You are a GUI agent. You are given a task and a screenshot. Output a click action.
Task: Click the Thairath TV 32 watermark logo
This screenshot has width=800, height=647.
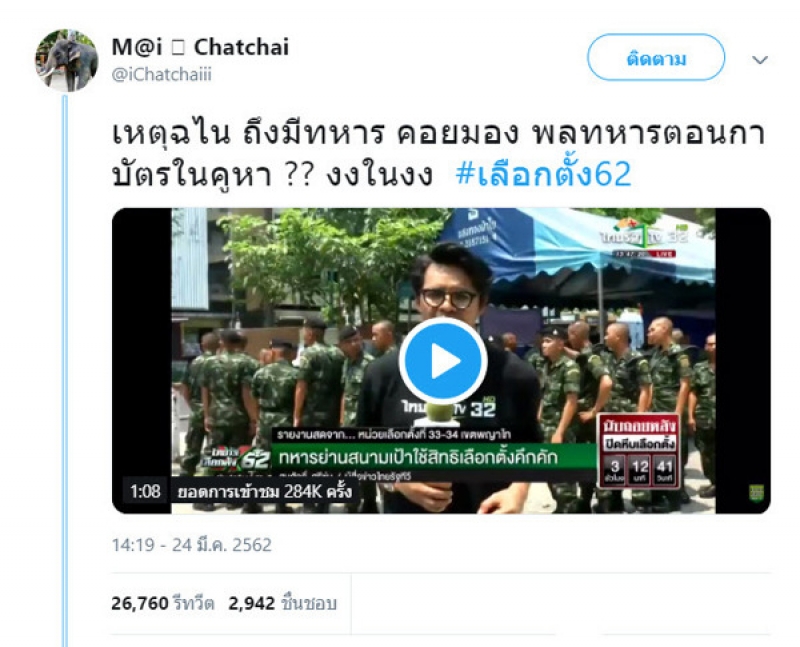coord(643,235)
